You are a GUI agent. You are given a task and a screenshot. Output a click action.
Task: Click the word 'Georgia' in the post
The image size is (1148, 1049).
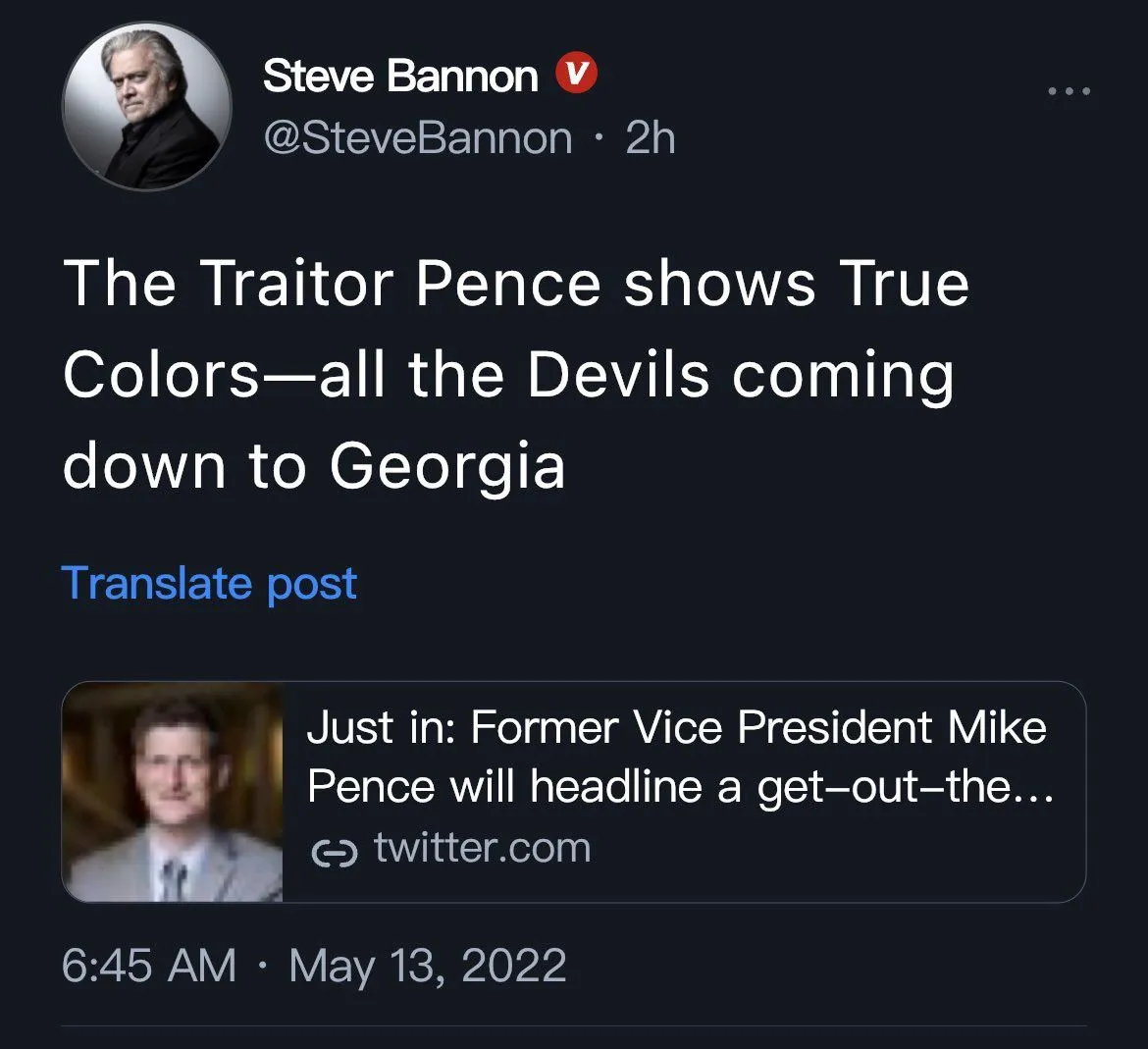[x=446, y=466]
